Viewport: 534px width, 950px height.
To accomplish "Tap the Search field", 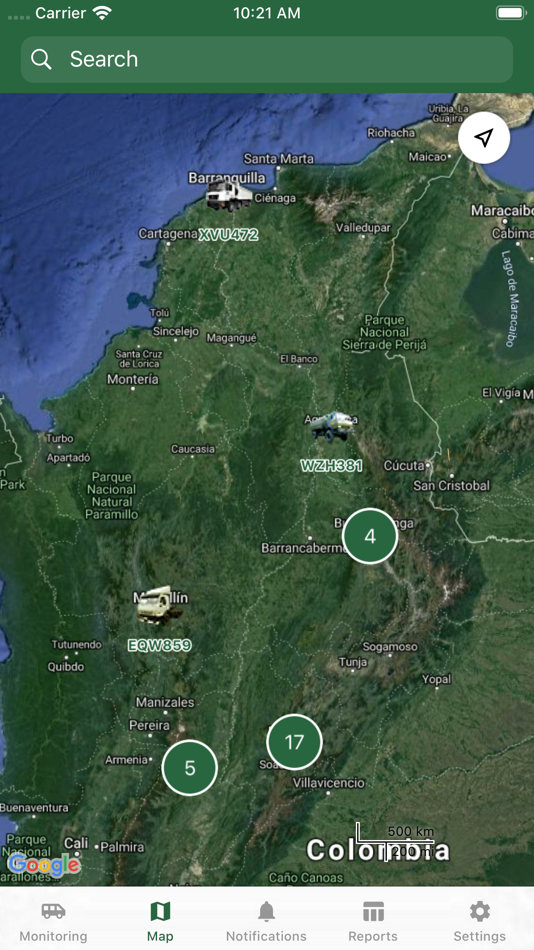I will (x=267, y=59).
